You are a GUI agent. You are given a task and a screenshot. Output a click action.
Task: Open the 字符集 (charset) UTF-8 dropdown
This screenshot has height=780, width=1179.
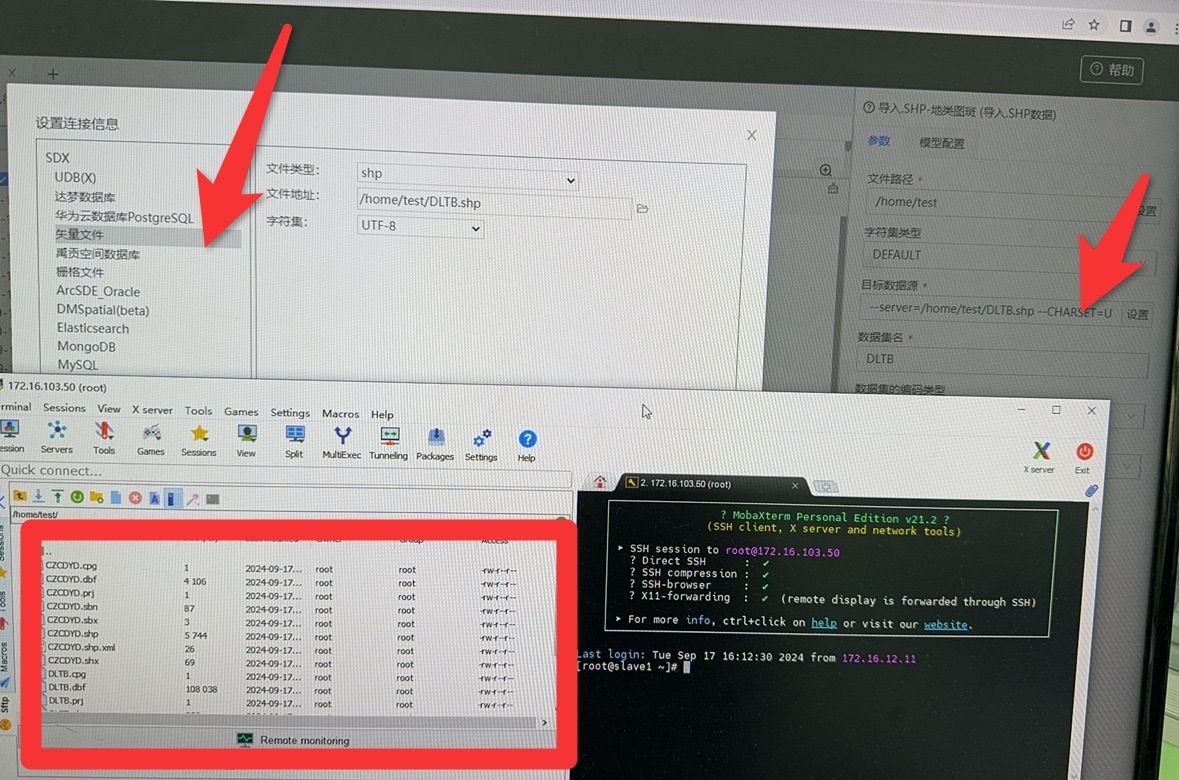[x=420, y=226]
